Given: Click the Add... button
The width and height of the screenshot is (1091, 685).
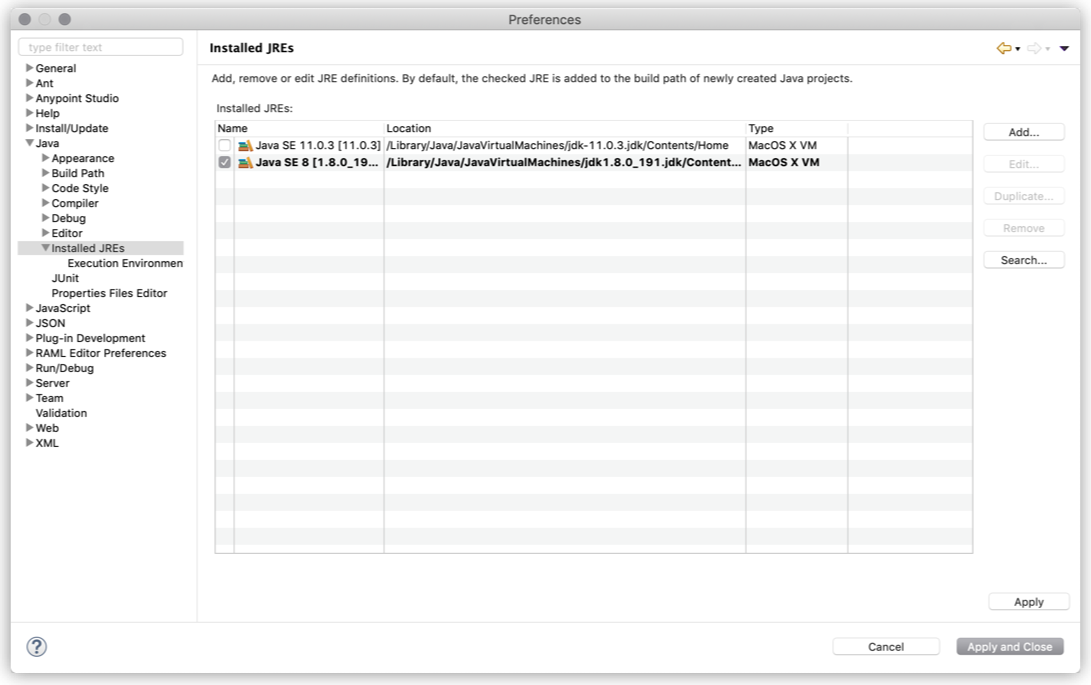Looking at the screenshot, I should (x=1023, y=132).
